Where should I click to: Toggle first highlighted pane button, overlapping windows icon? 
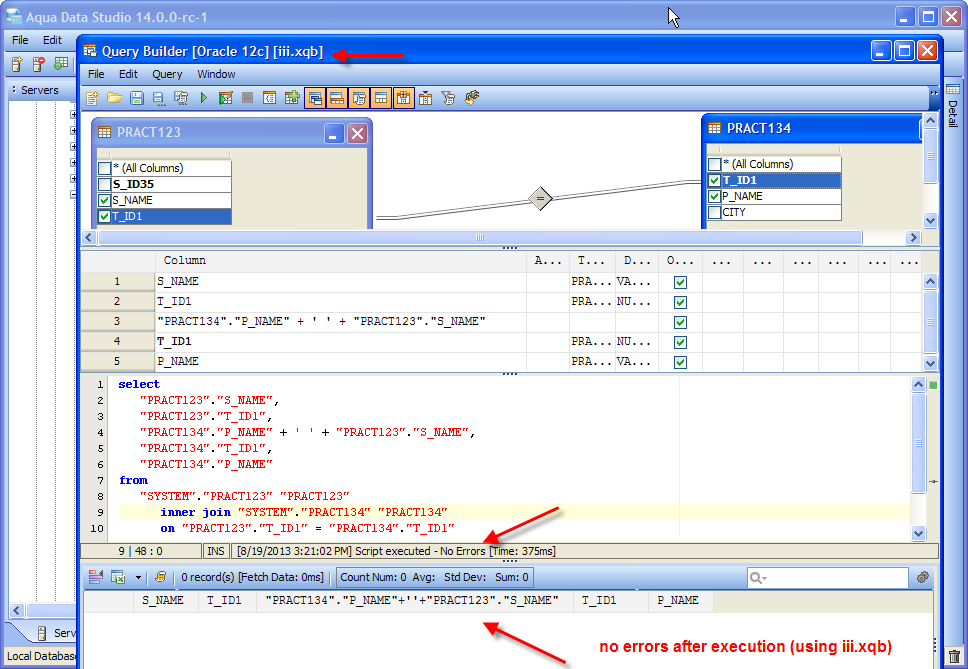(315, 98)
